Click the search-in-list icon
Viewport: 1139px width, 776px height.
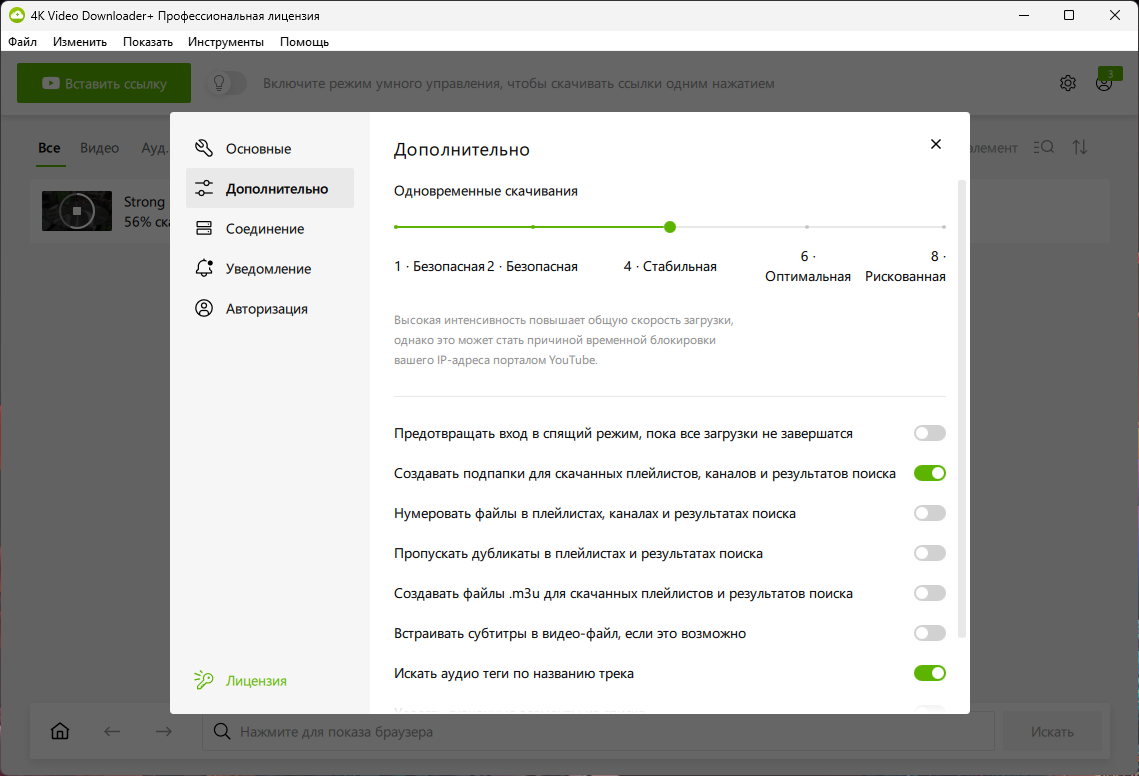point(1044,147)
